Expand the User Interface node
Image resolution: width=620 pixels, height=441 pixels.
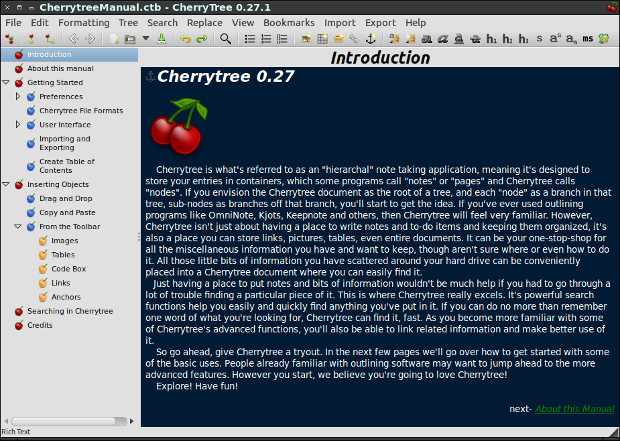[17, 125]
